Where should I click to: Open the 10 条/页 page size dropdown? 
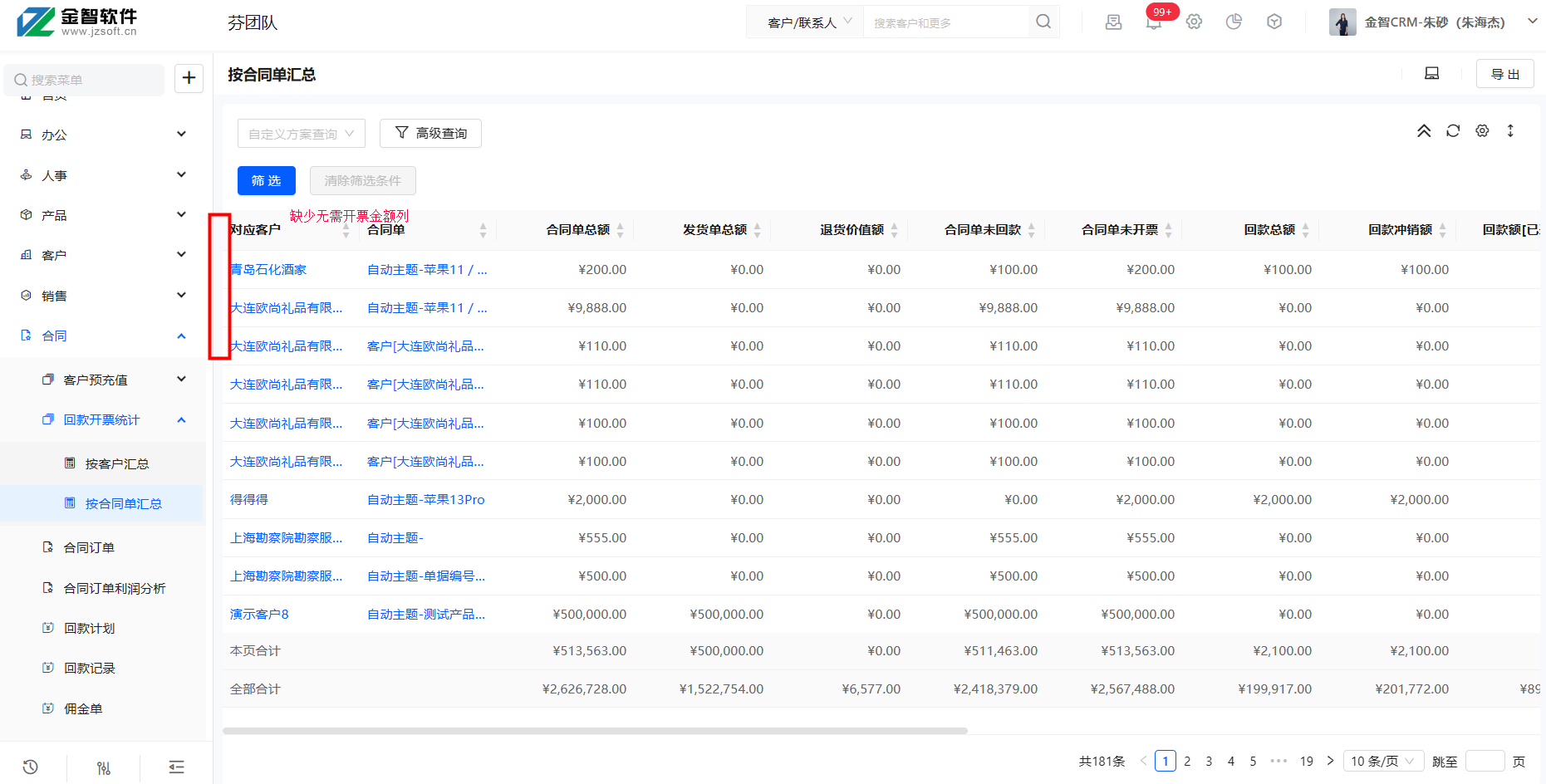pos(1382,761)
